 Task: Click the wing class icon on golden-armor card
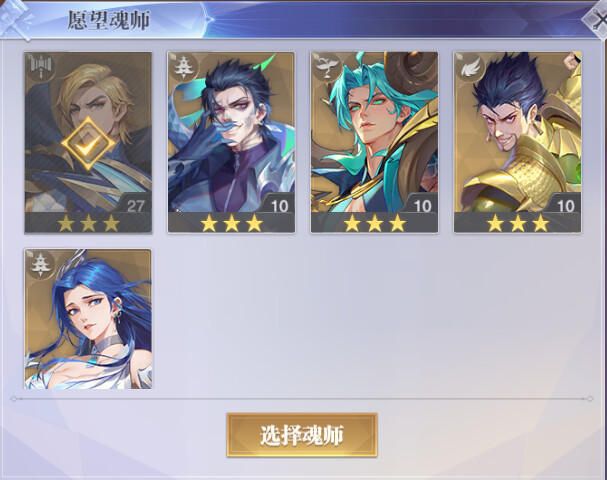pos(470,67)
